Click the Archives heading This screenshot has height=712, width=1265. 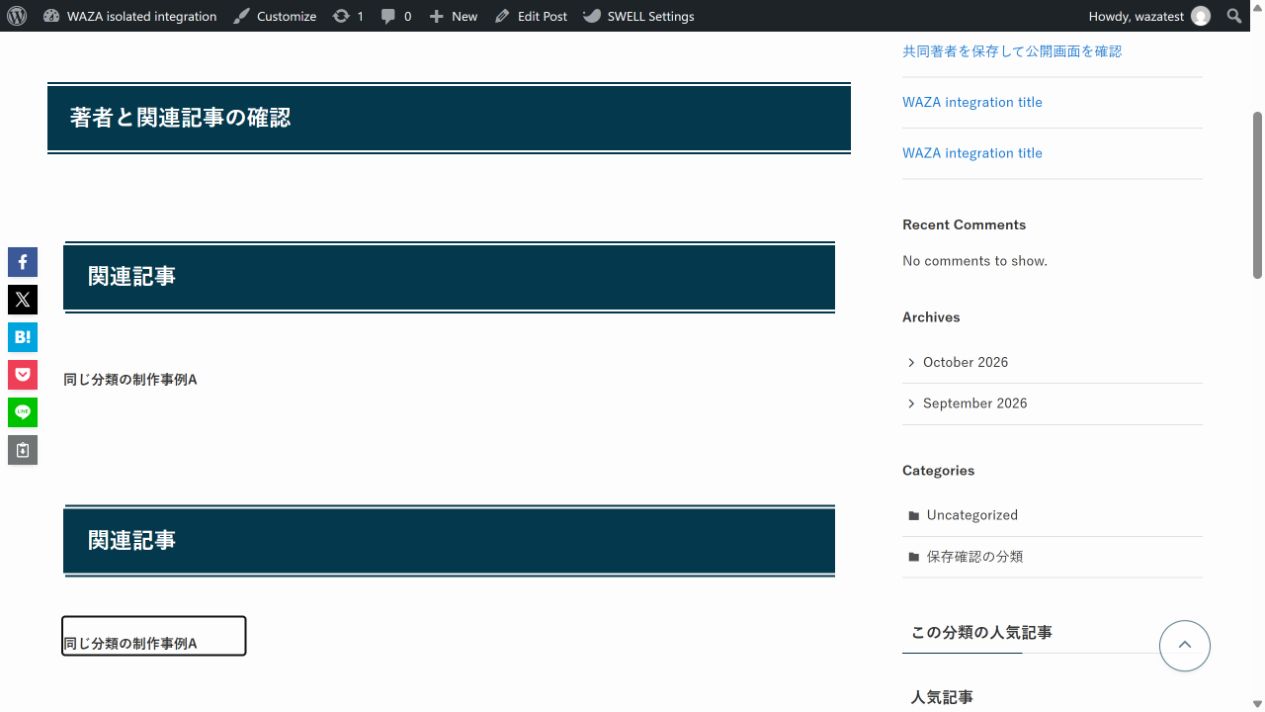931,317
